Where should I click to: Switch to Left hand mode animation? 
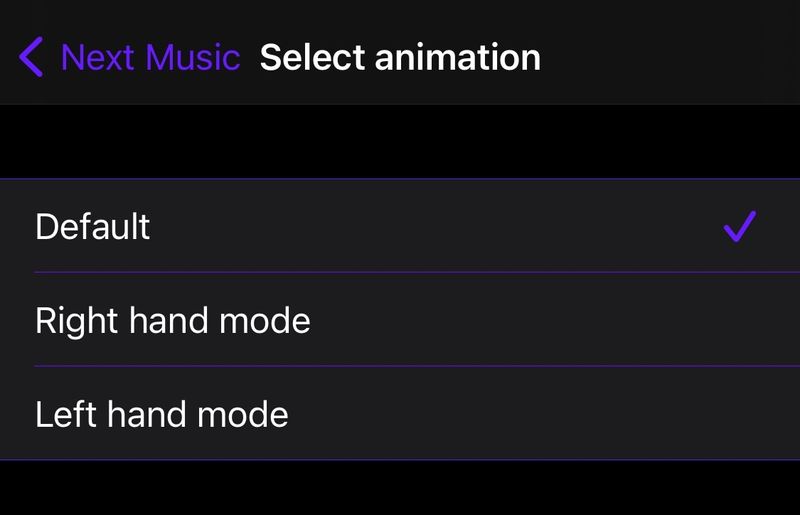pyautogui.click(x=400, y=414)
